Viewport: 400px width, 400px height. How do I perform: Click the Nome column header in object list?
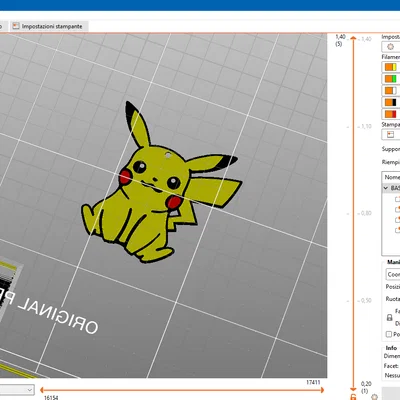coord(392,177)
